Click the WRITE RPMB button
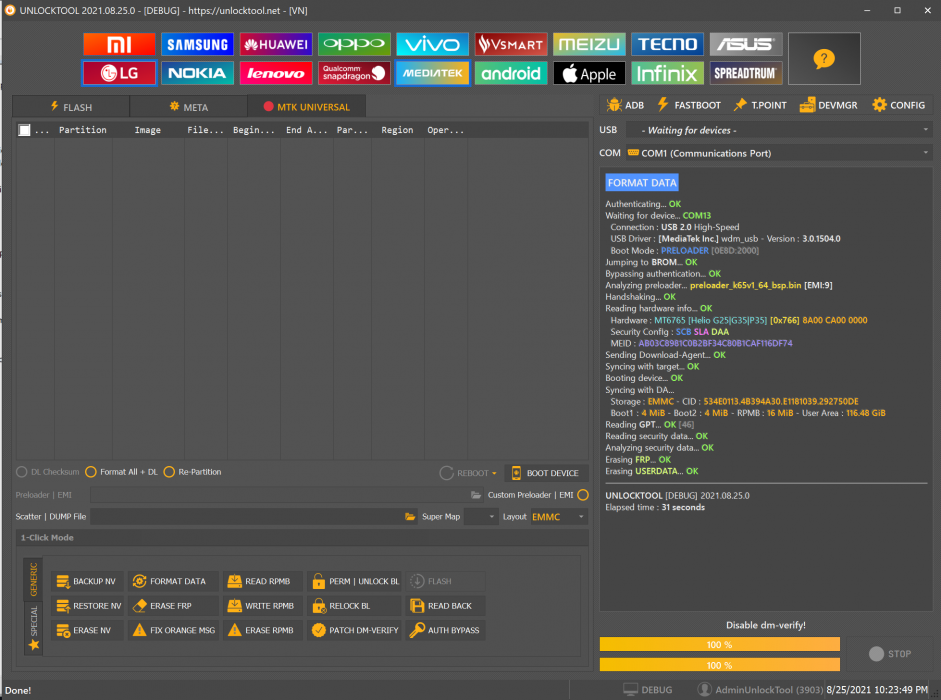The width and height of the screenshot is (941, 700). coord(262,606)
